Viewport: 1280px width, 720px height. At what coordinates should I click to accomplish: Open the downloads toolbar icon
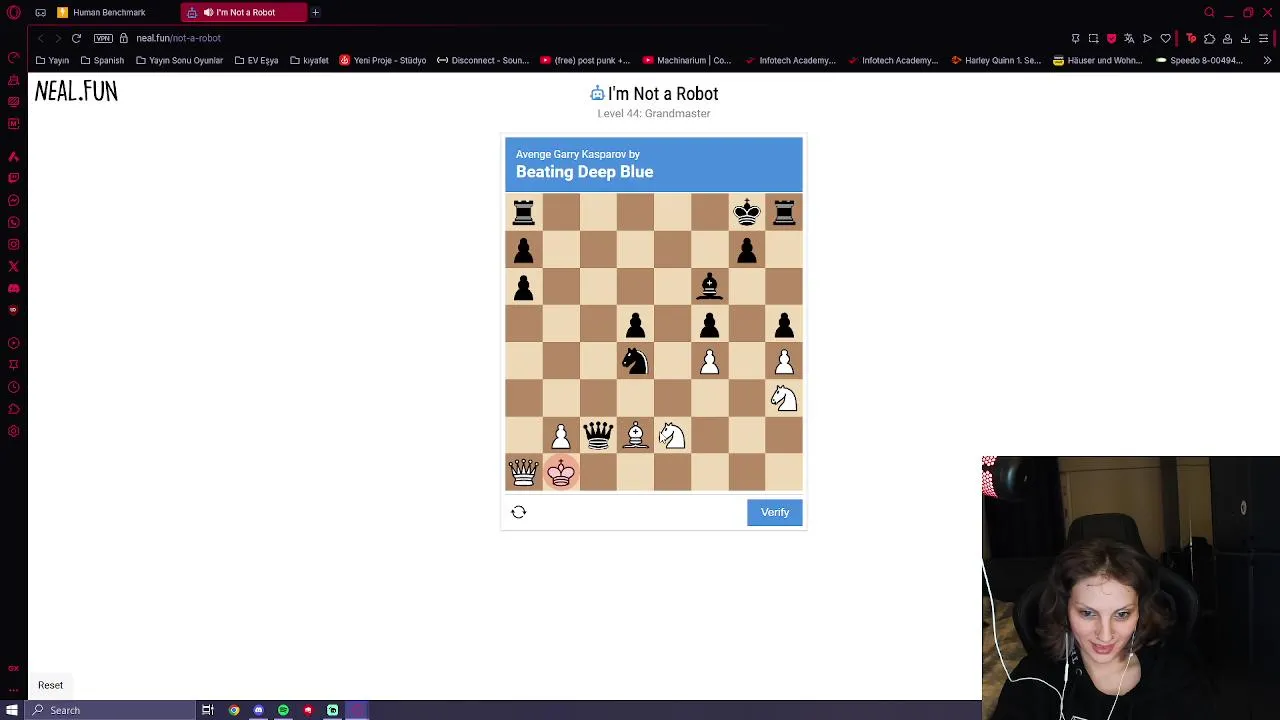(x=1245, y=38)
